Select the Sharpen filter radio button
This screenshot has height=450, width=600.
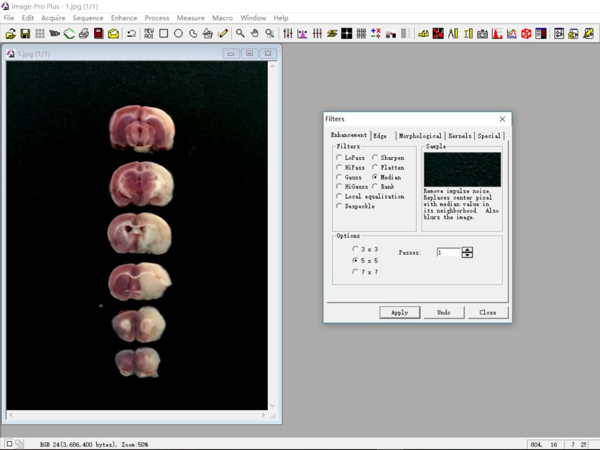click(x=376, y=158)
